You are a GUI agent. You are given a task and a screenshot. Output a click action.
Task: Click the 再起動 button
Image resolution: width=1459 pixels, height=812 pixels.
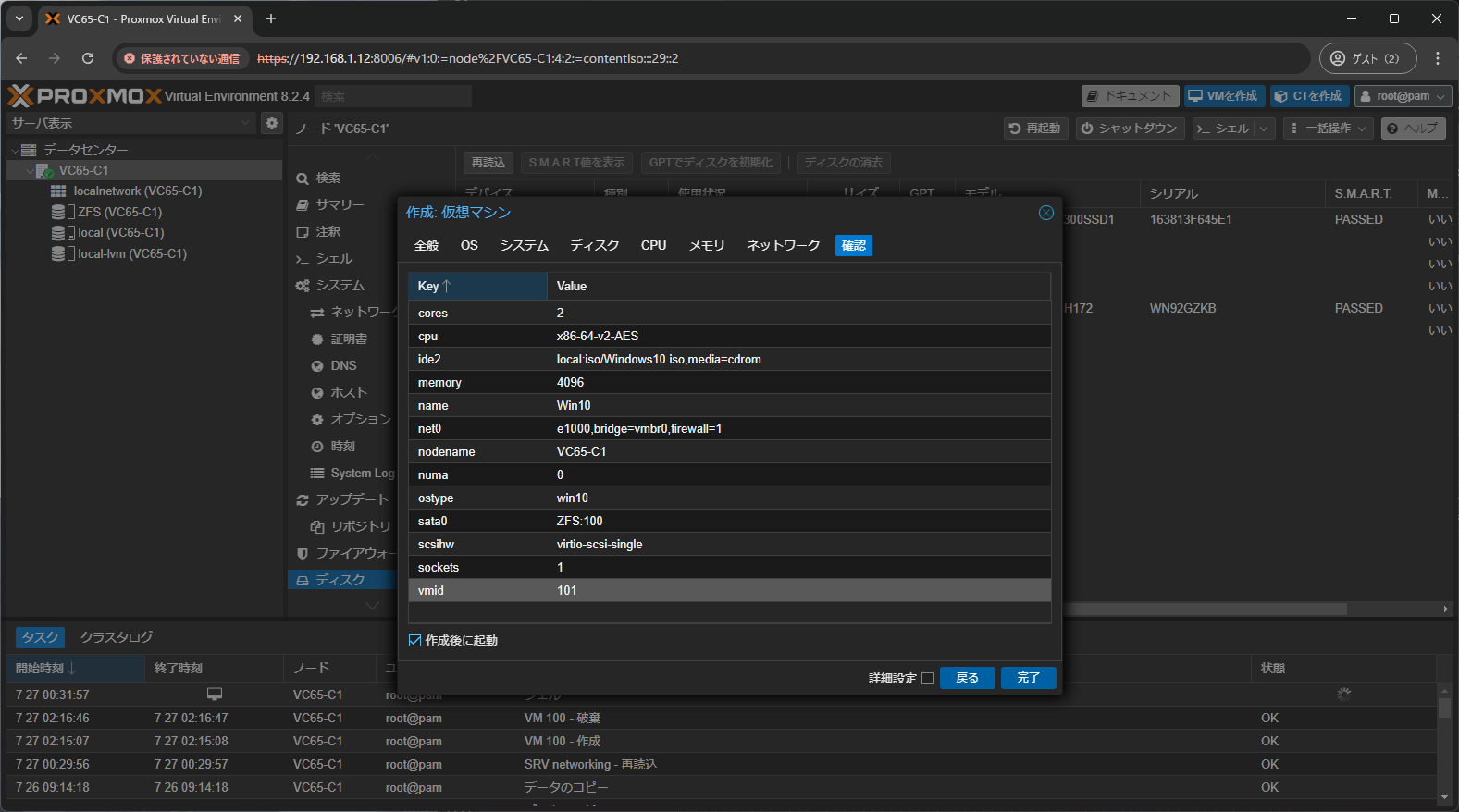pos(1036,129)
